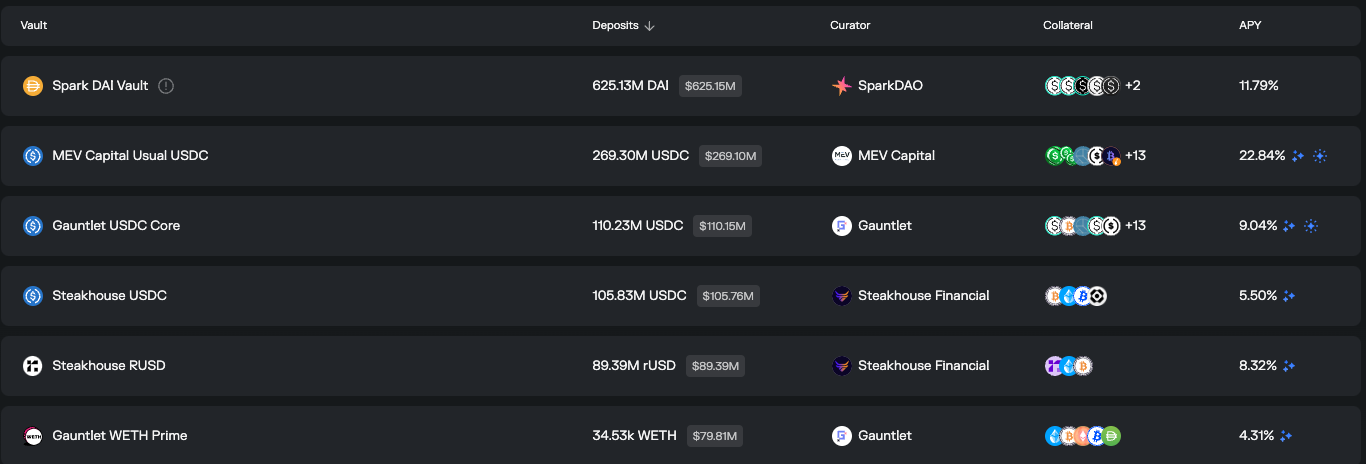
Task: Click the rUSD token icon for Steakhouse RUSD
Action: [33, 366]
